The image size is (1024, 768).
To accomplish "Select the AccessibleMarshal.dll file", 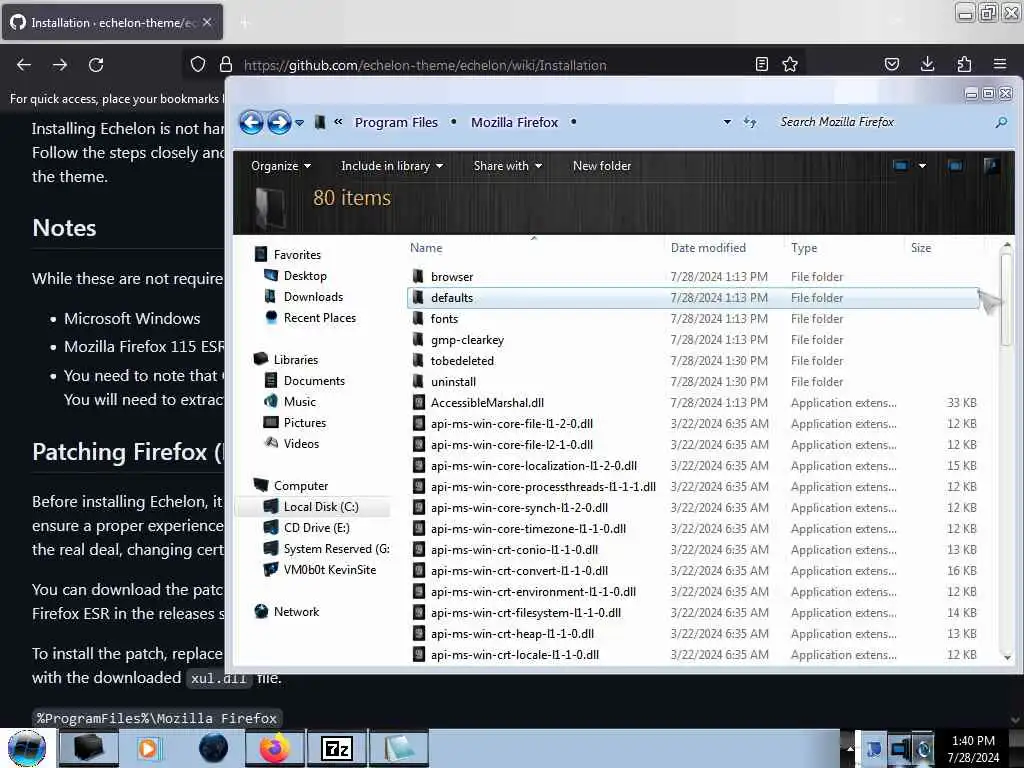I will click(x=694, y=403).
